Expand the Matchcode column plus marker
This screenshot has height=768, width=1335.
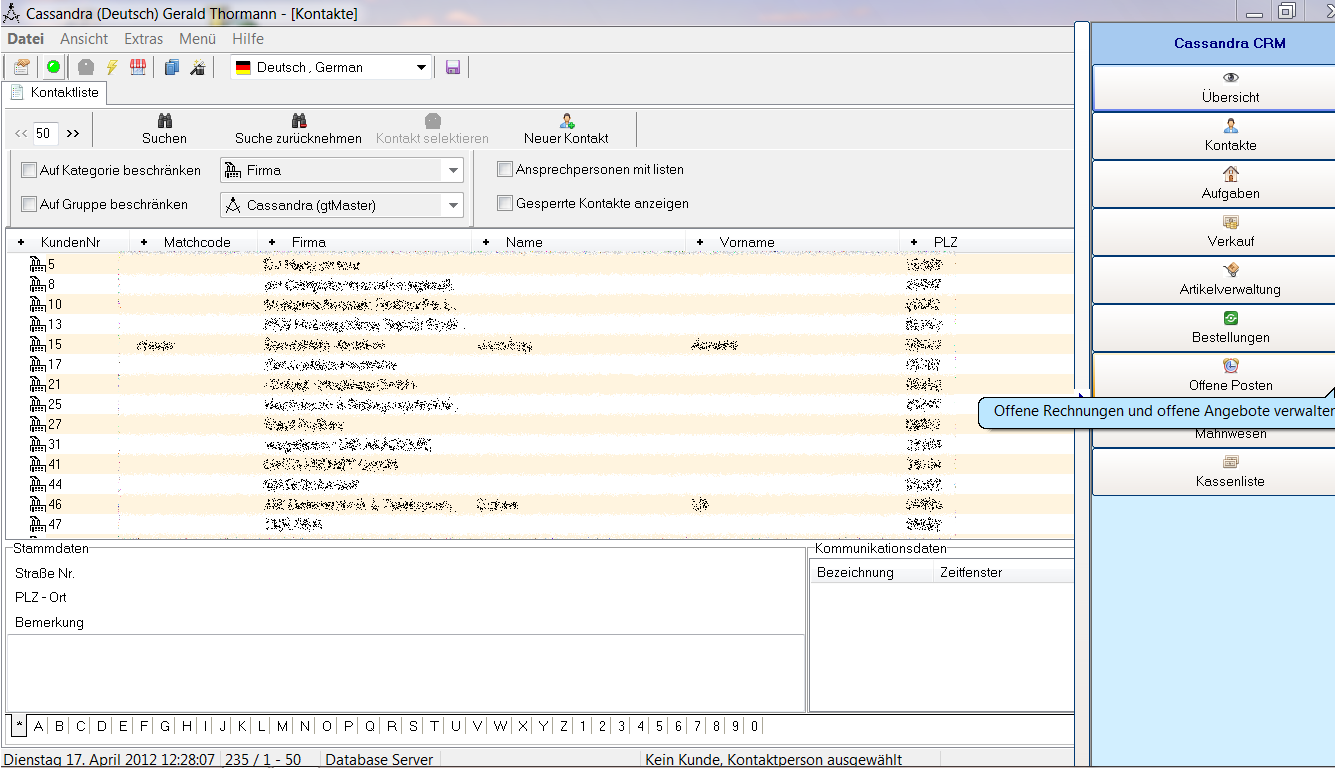(144, 242)
